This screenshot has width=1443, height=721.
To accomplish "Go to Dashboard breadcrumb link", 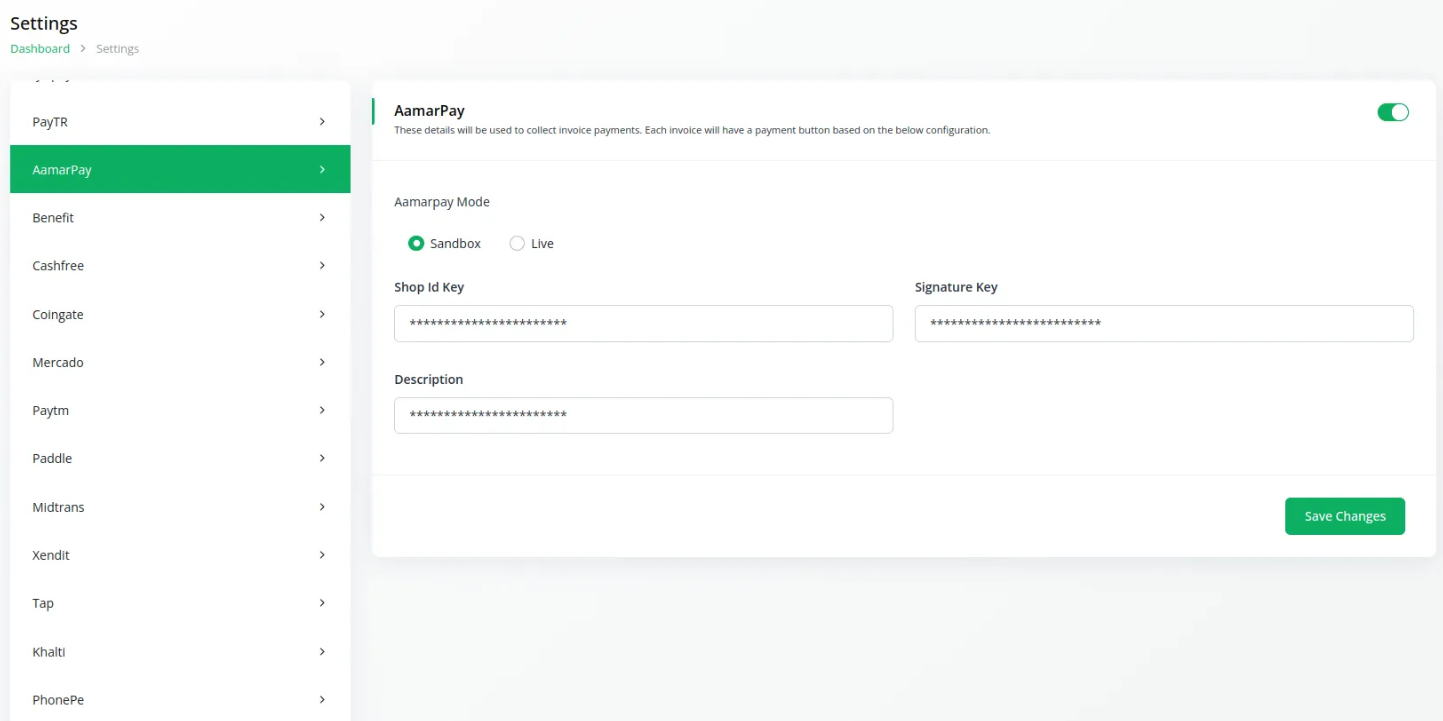I will [x=40, y=48].
